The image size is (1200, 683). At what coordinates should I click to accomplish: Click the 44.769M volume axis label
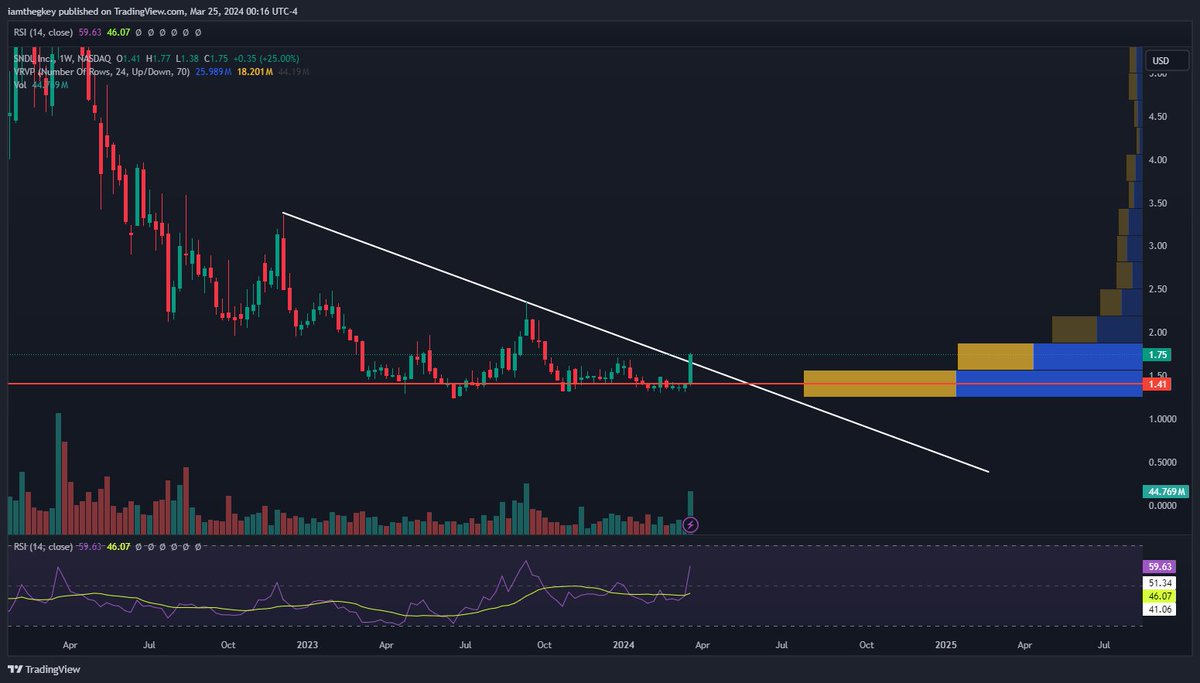point(1165,491)
